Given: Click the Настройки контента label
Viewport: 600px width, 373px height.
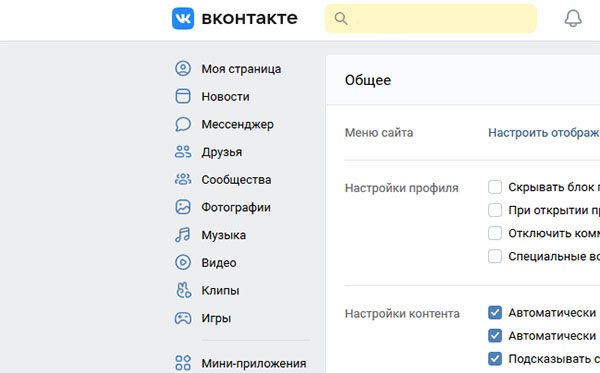Looking at the screenshot, I should coord(402,314).
